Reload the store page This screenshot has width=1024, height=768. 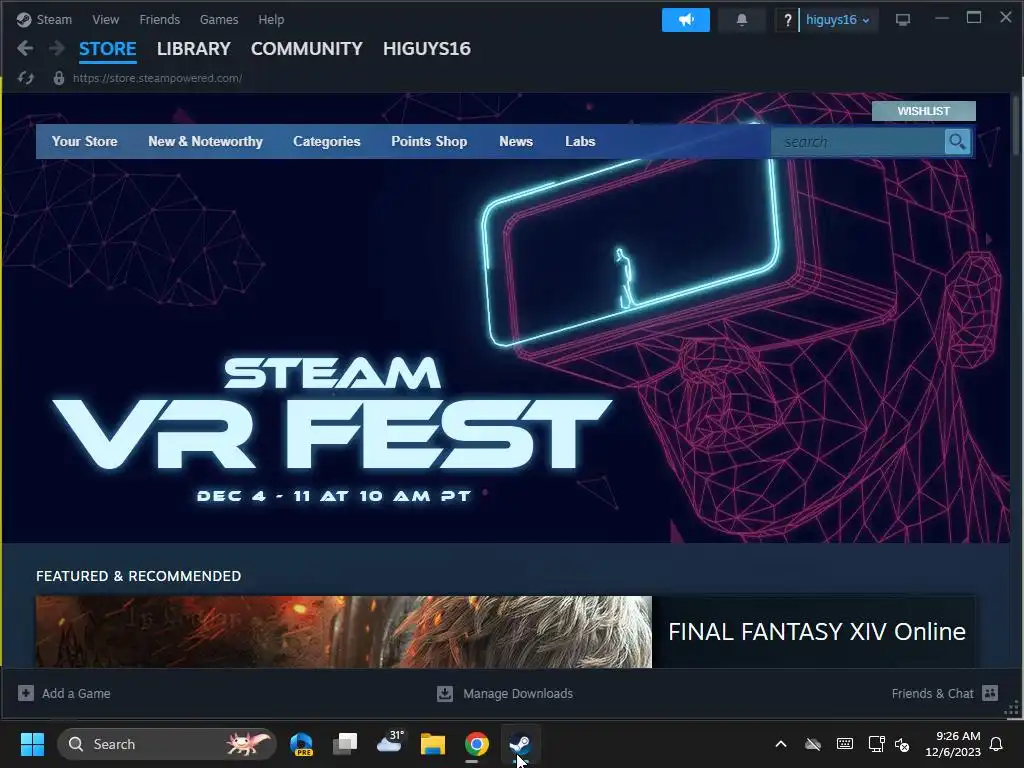[x=25, y=78]
